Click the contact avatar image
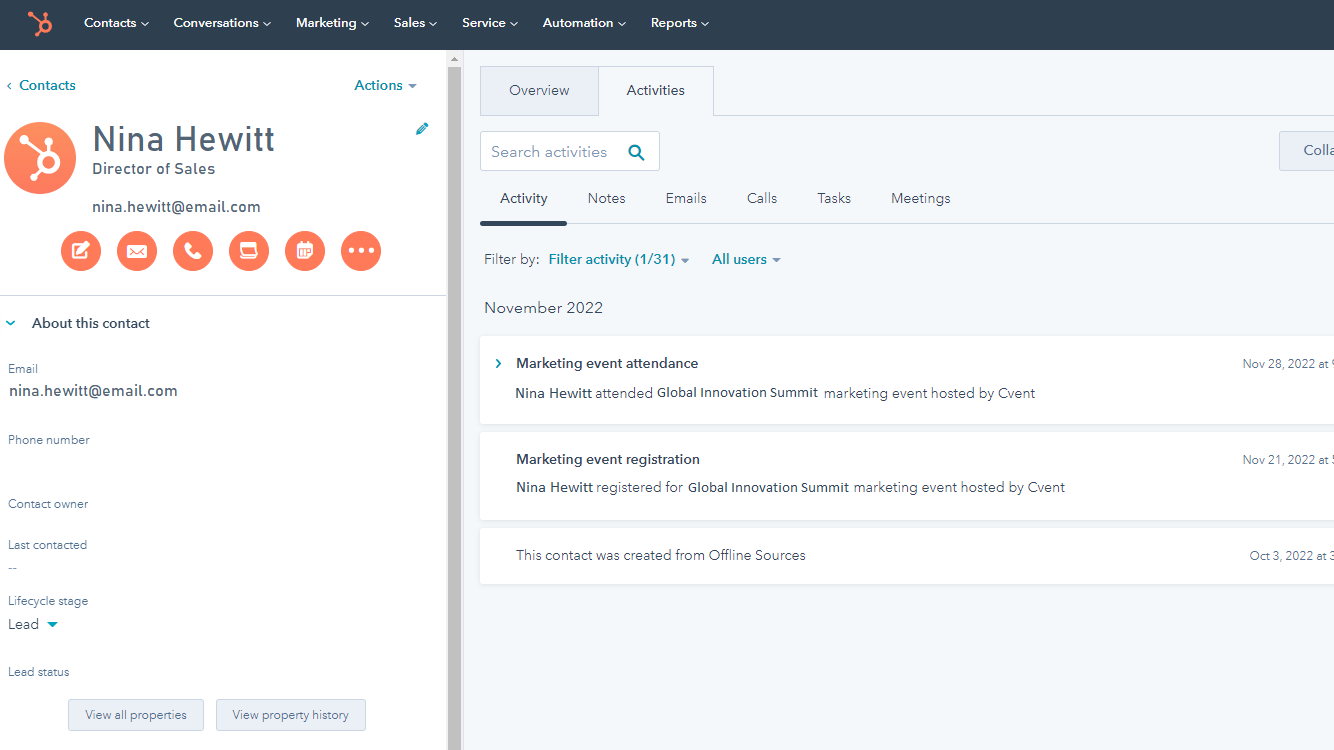Screen dimensions: 1334x750 tap(40, 158)
